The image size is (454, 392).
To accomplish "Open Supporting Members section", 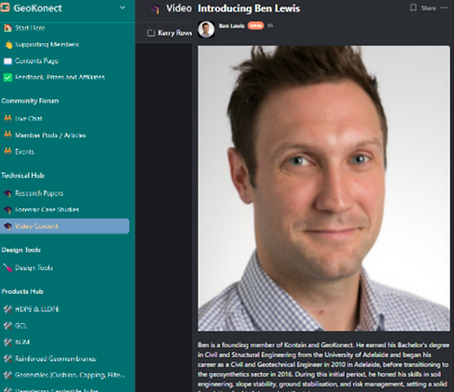I will (x=47, y=44).
